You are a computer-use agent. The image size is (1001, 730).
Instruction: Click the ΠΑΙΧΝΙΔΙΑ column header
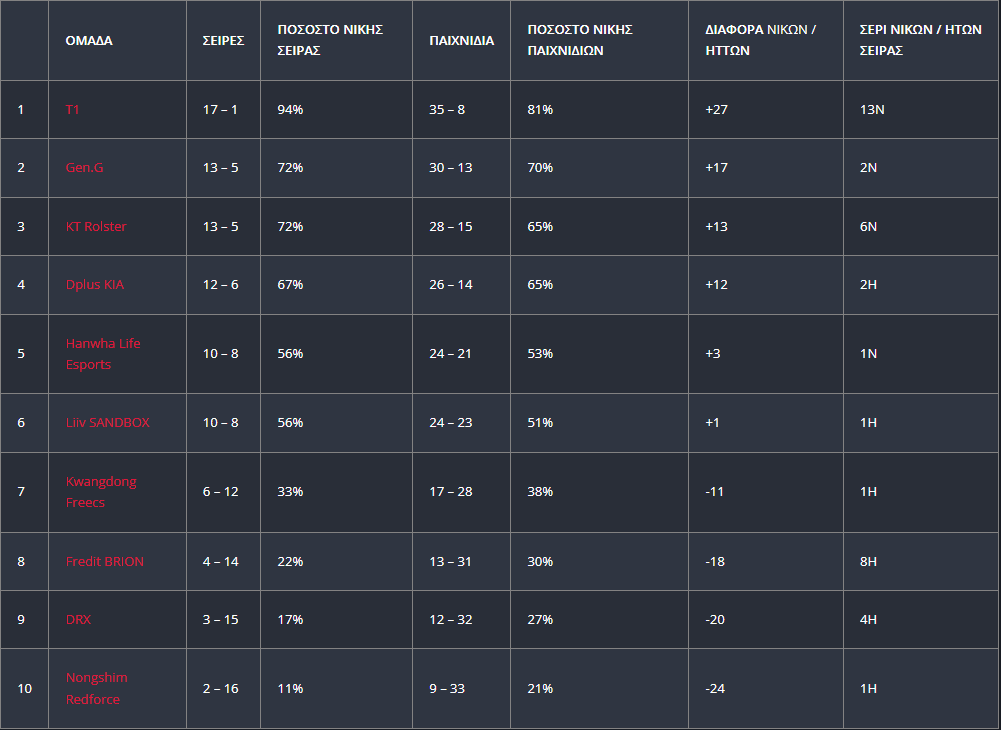[462, 41]
